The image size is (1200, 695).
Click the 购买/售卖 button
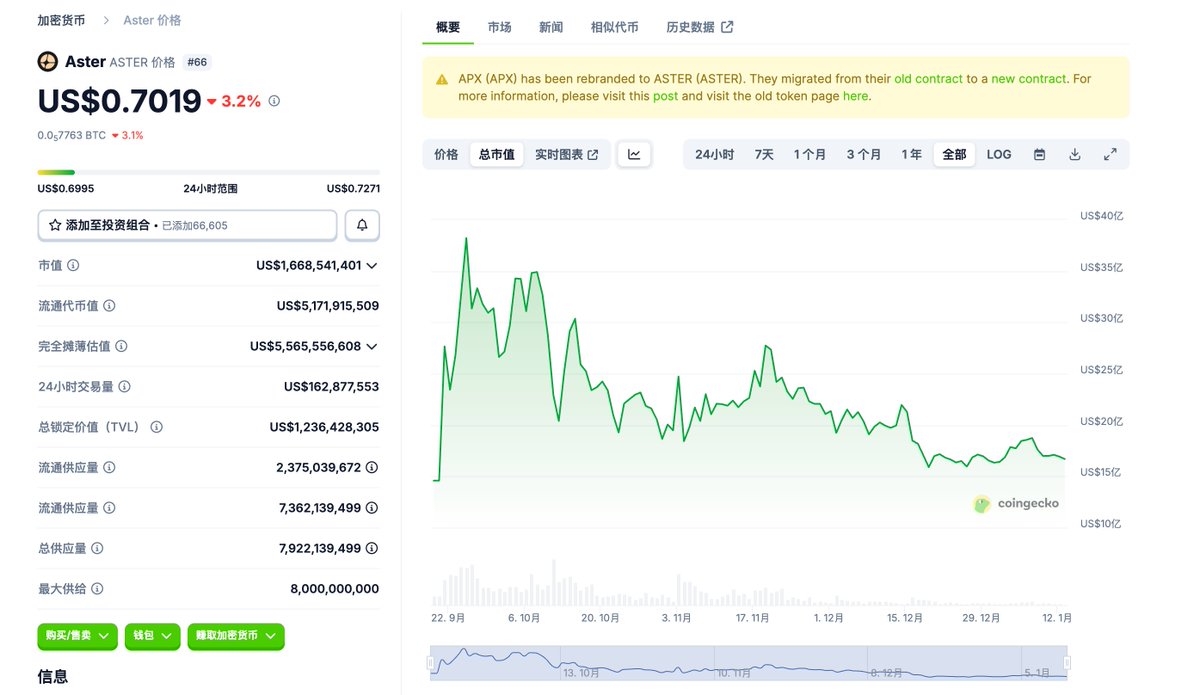pos(77,636)
